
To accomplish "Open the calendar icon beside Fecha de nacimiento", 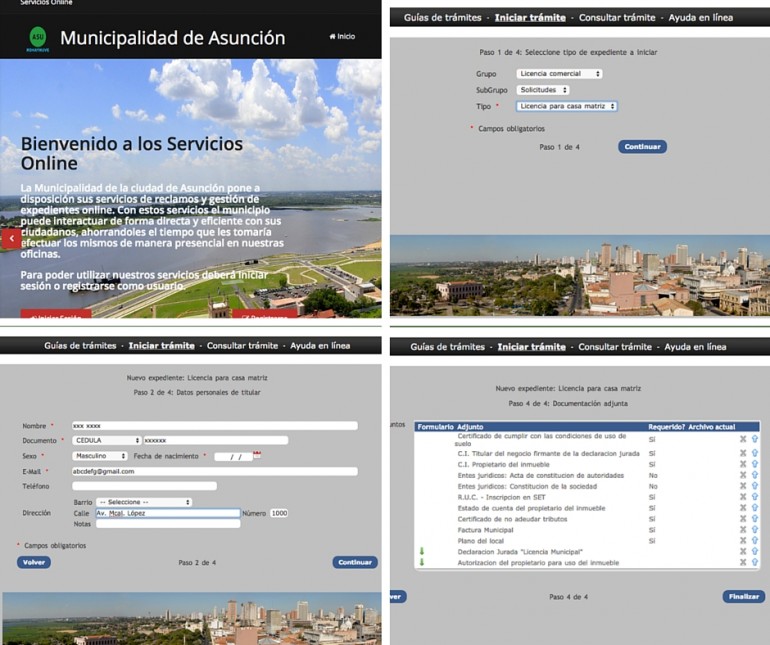I will 257,455.
